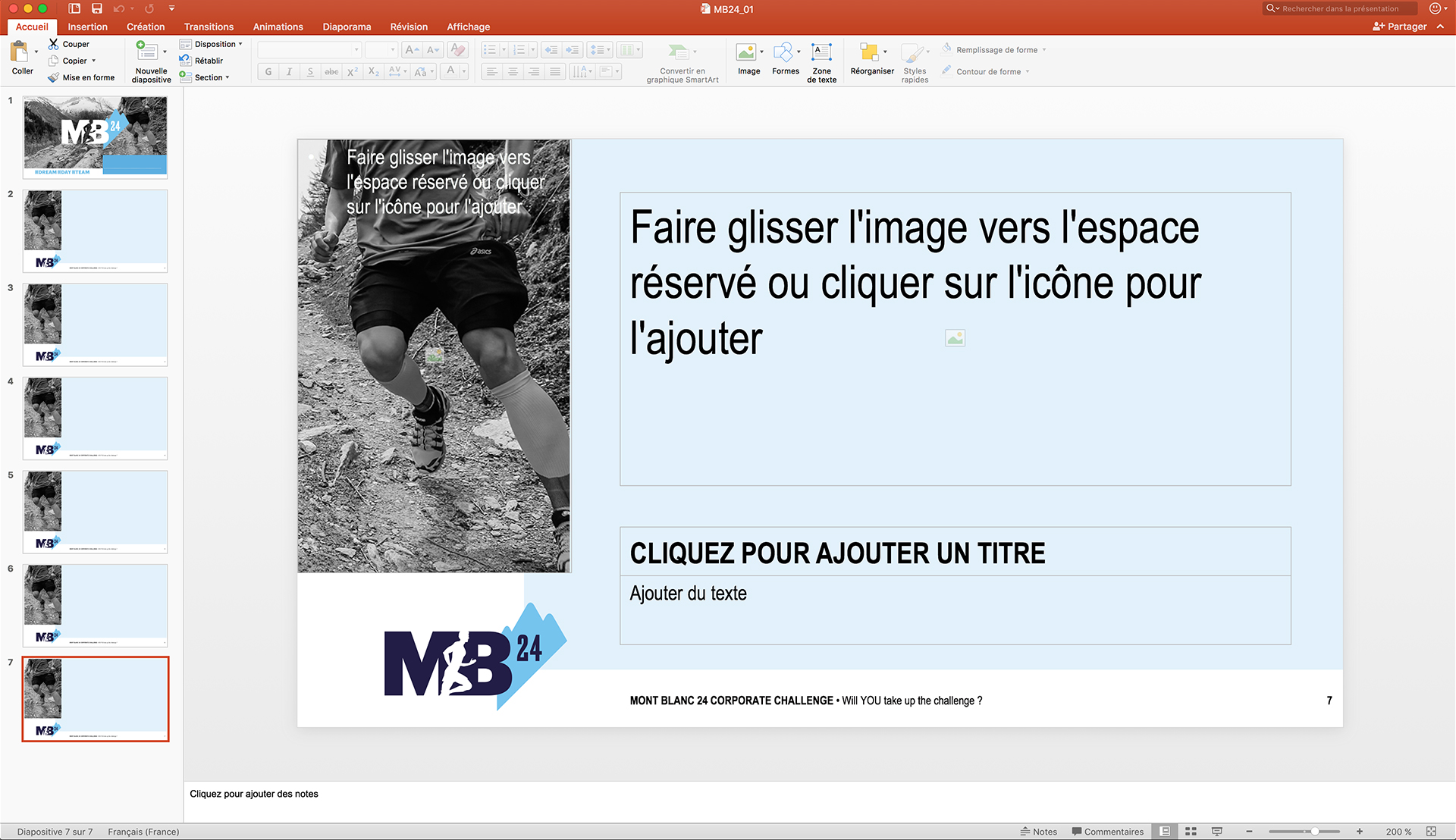Open the Affichage tab
Image resolution: width=1456 pixels, height=840 pixels.
pos(468,27)
